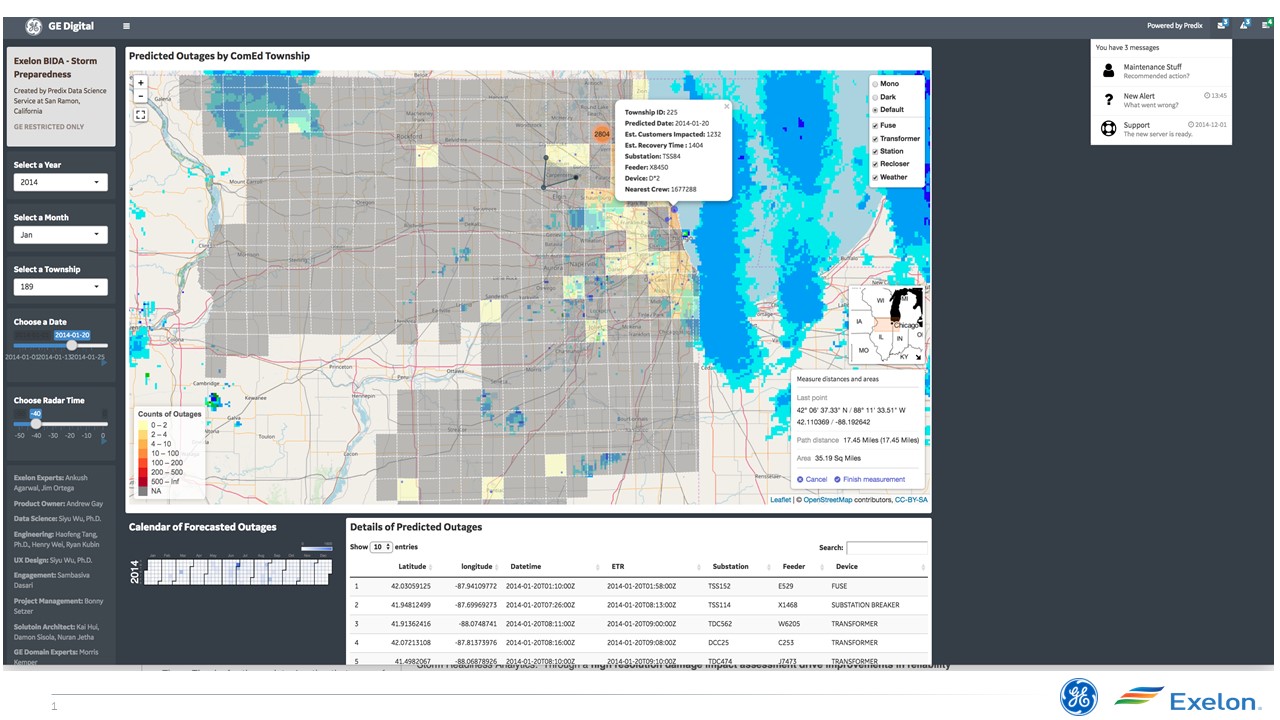Viewport: 1280px width, 720px height.
Task: Click substation DCC25 table cell
Action: [x=718, y=643]
